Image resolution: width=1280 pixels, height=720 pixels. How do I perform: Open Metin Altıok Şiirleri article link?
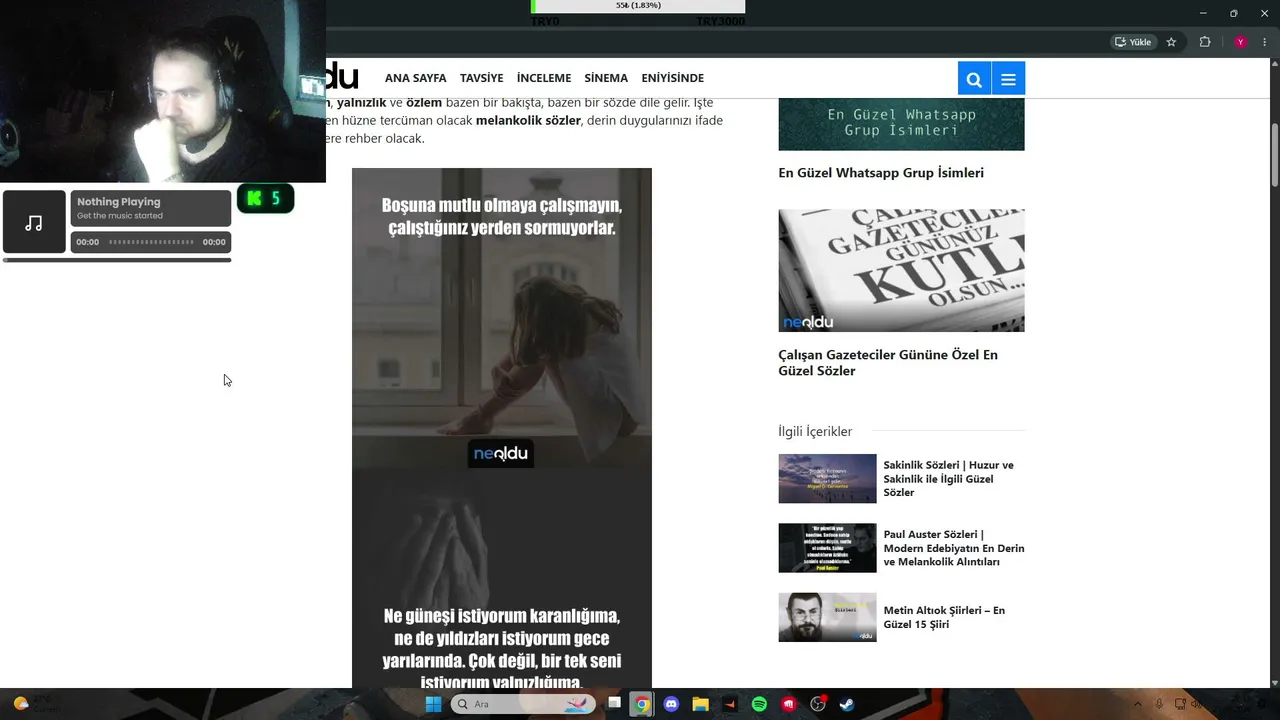(x=944, y=617)
